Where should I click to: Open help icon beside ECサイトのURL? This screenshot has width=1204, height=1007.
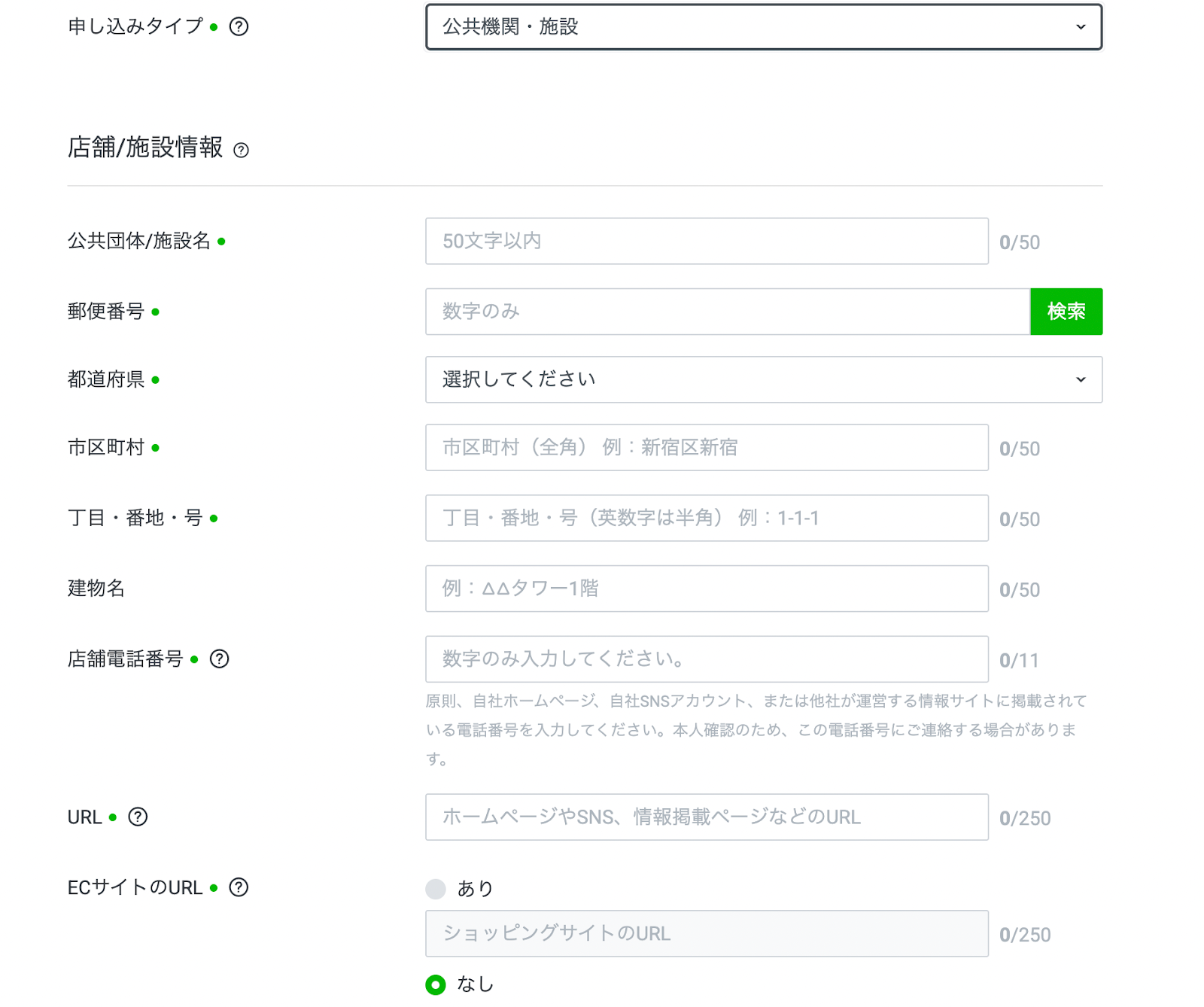tap(239, 888)
